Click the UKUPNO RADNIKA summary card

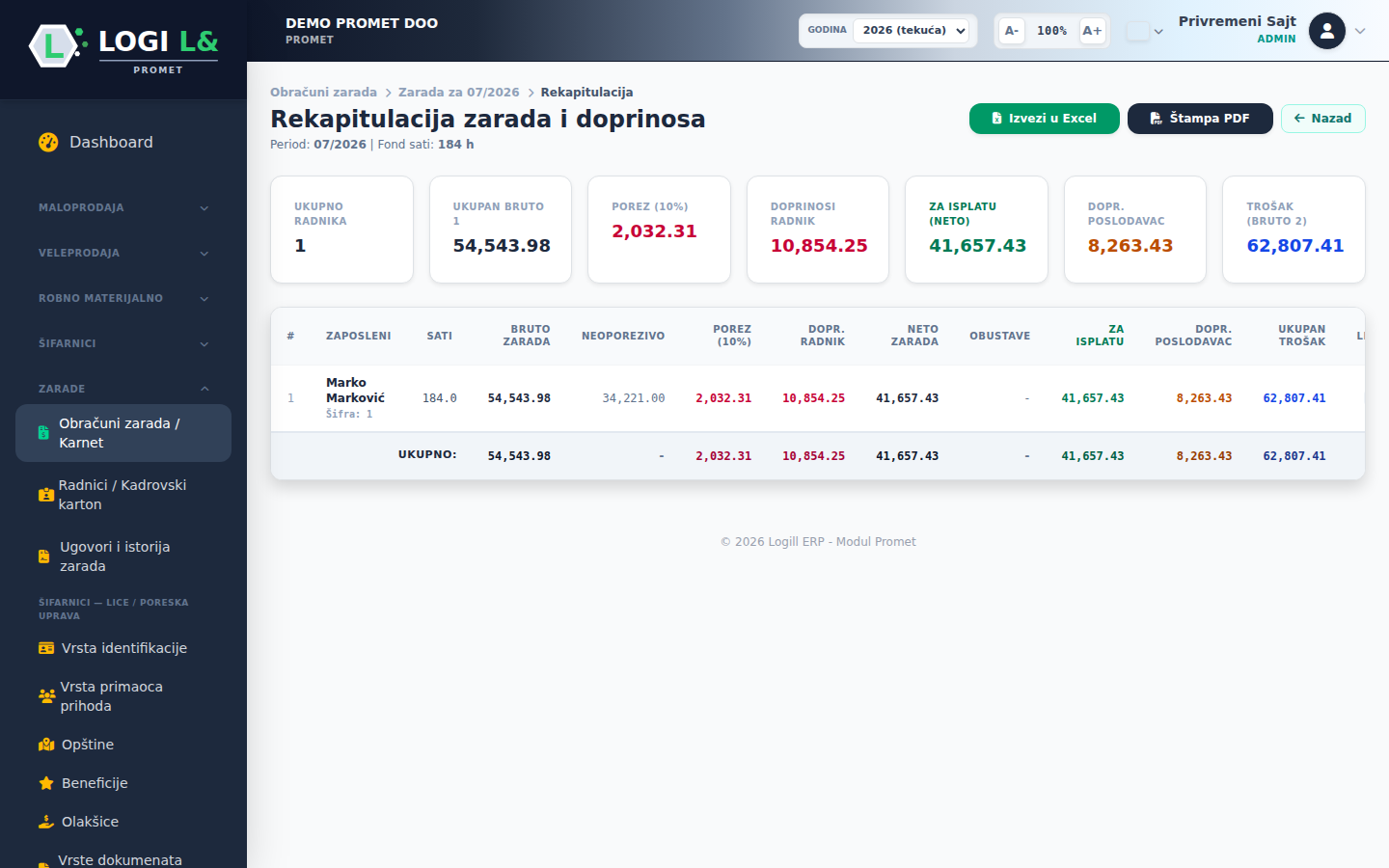pyautogui.click(x=341, y=230)
